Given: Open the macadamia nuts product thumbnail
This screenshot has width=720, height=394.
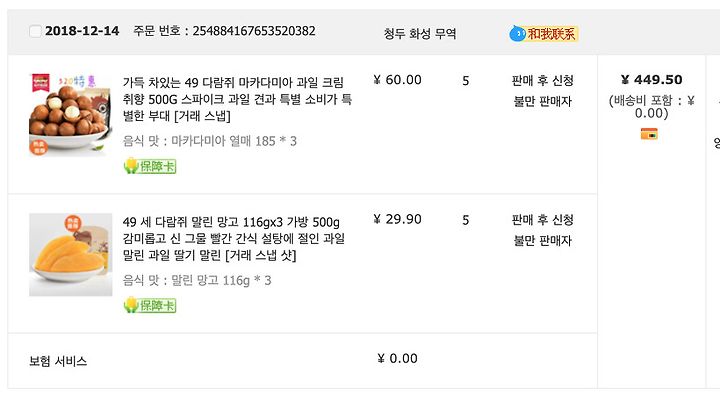Looking at the screenshot, I should (71, 115).
